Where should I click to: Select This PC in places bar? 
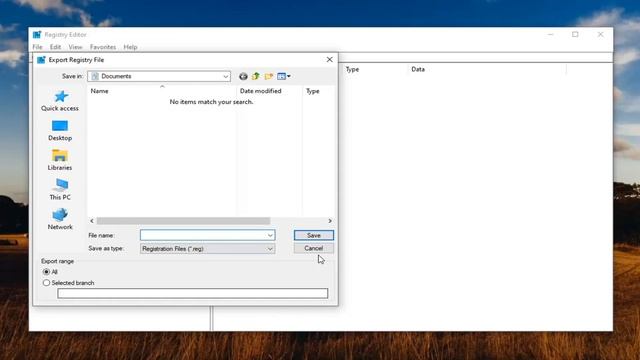(60, 190)
